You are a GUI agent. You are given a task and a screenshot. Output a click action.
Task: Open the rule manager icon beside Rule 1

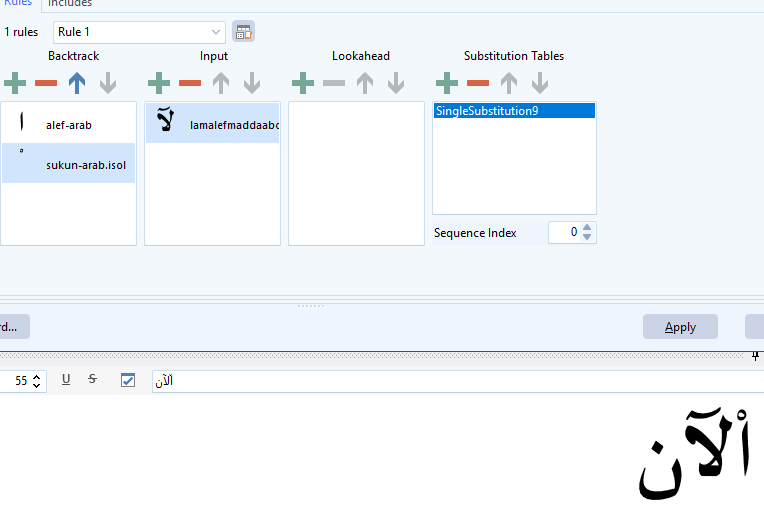coord(243,32)
